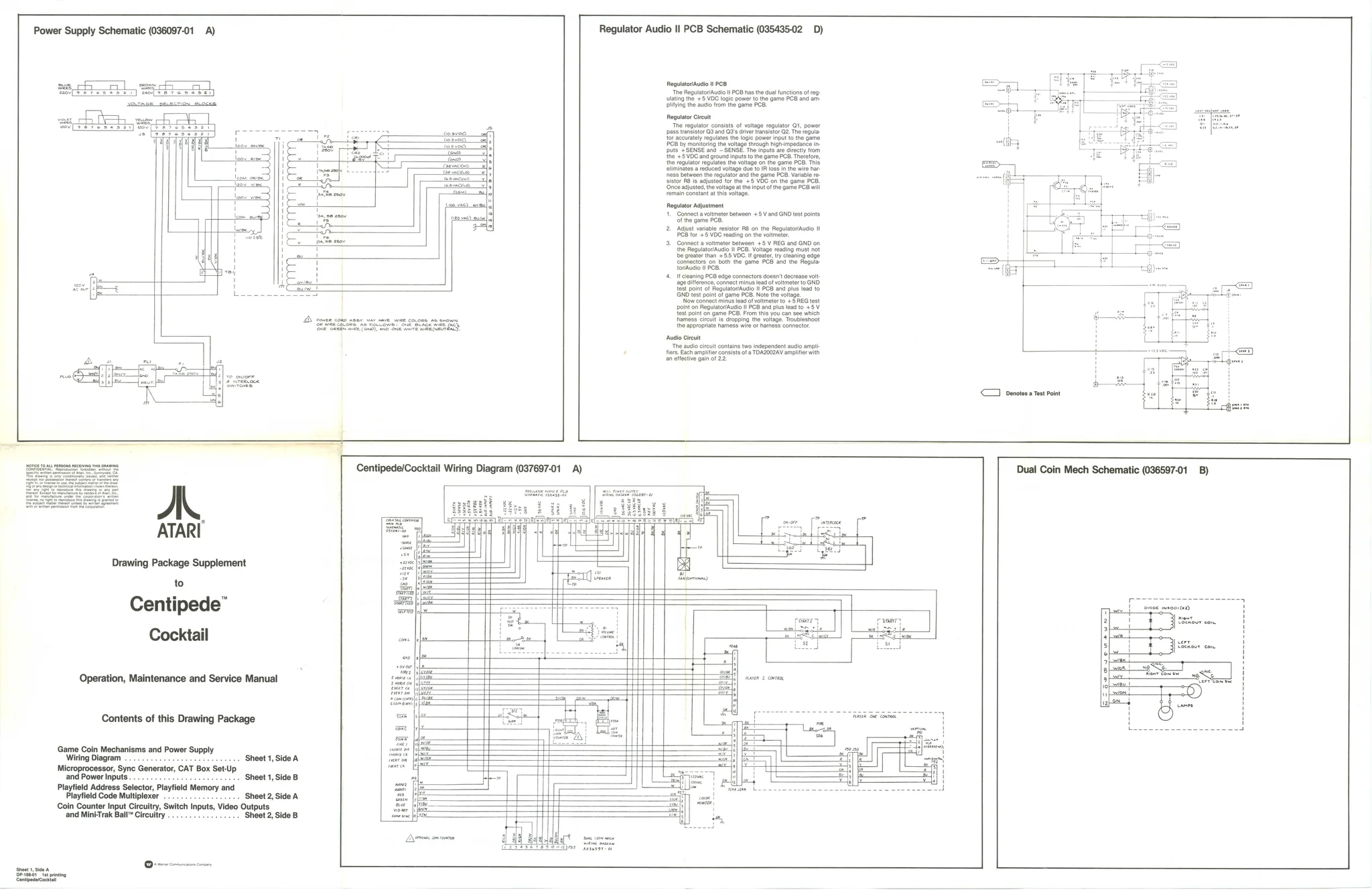1372x890 pixels.
Task: Click the T1 transformer label
Action: [x=278, y=139]
